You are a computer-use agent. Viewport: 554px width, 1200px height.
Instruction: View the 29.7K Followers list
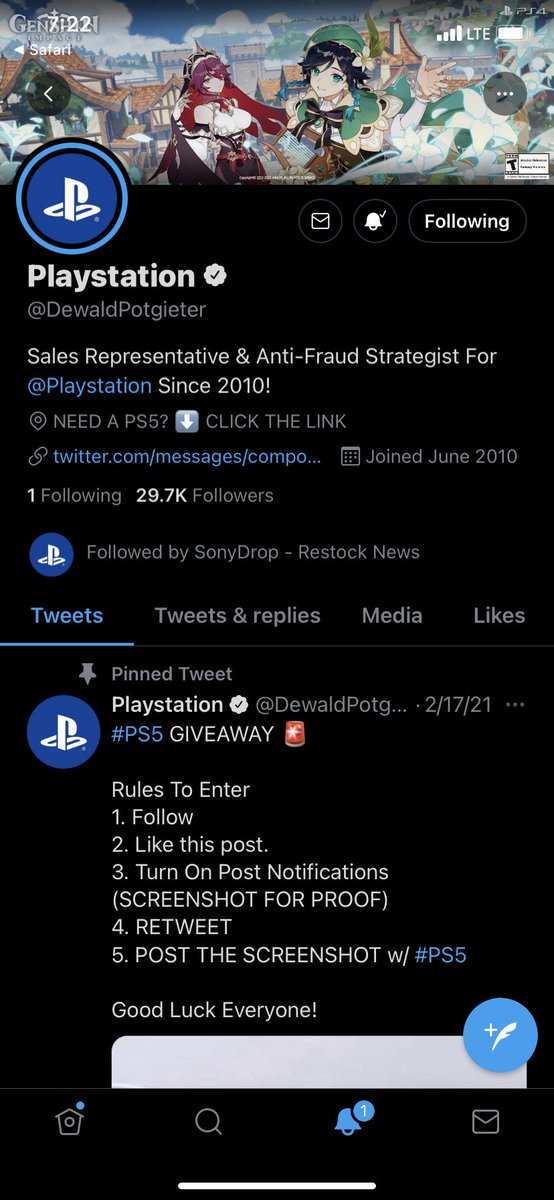pyautogui.click(x=204, y=495)
